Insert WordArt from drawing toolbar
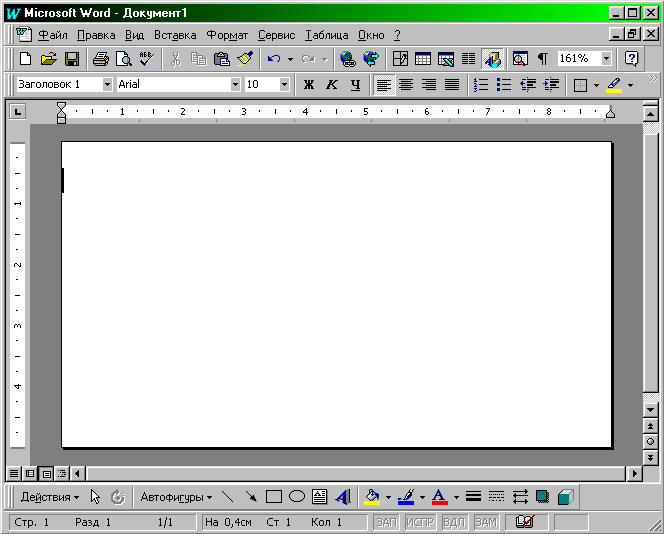This screenshot has width=664, height=534. pos(343,496)
